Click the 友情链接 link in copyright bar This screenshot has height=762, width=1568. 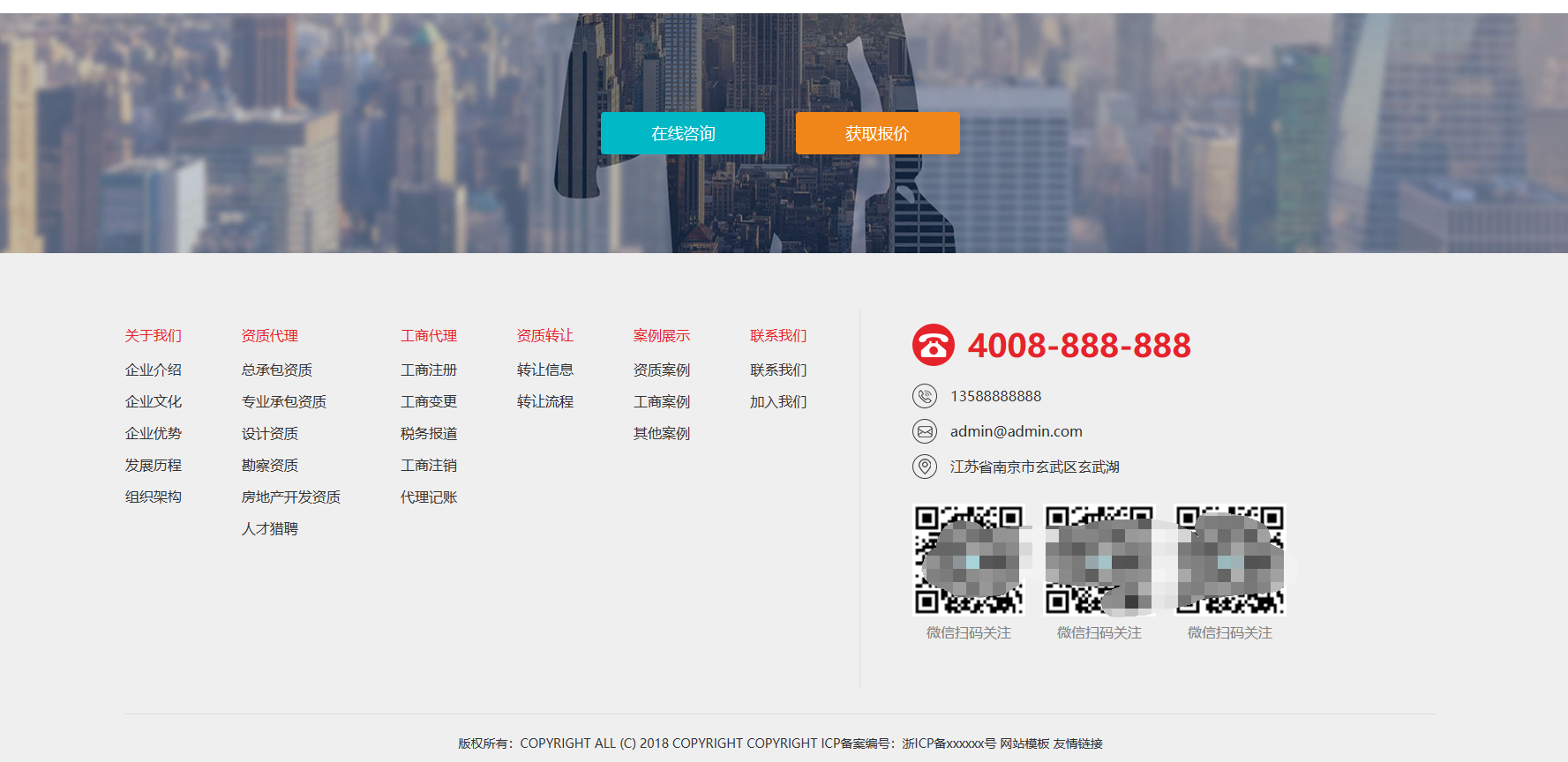[x=1077, y=743]
